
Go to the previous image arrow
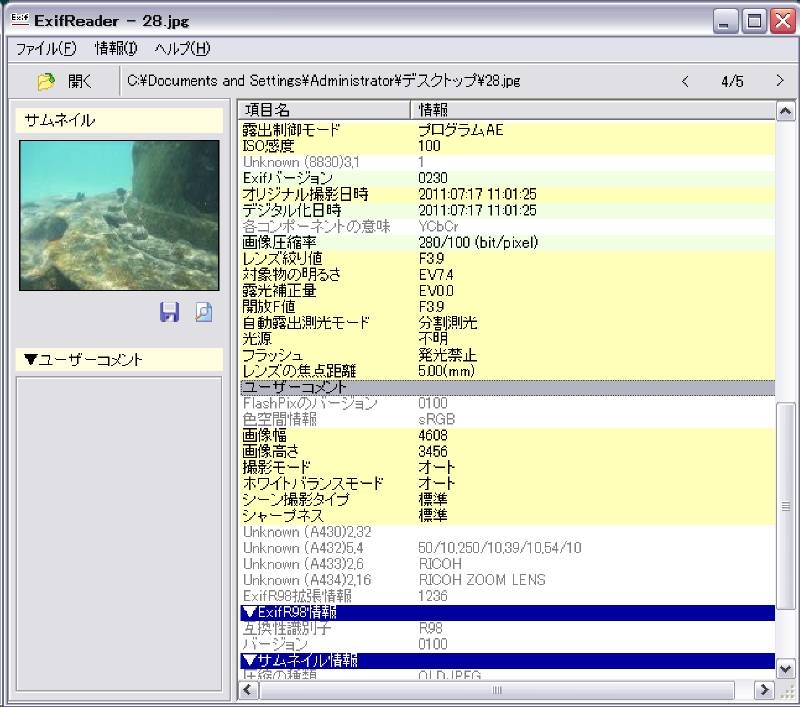pos(685,81)
